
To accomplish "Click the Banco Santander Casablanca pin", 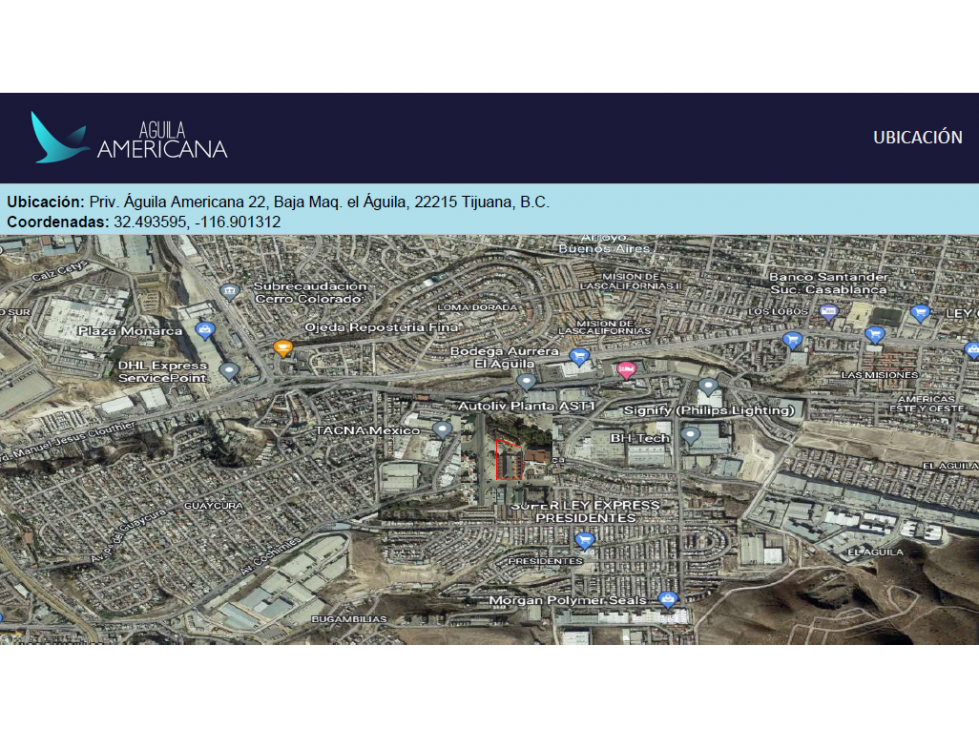I will click(x=829, y=313).
